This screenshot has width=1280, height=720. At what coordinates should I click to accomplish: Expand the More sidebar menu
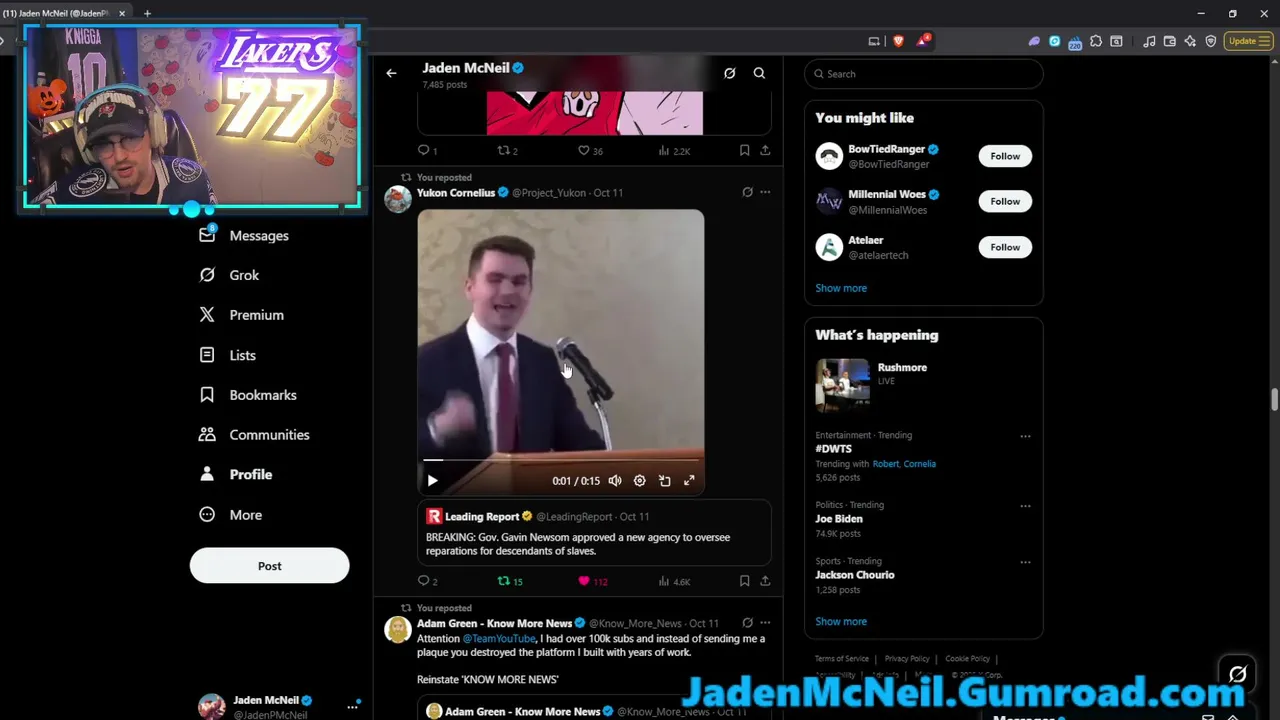click(x=231, y=515)
